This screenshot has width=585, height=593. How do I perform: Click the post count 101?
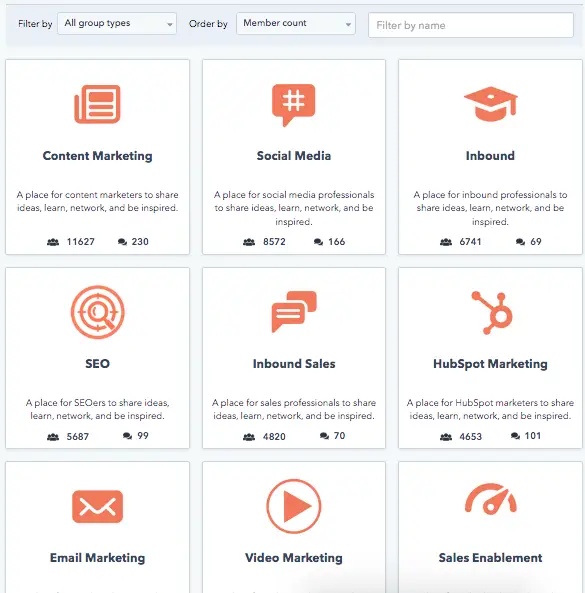point(533,436)
